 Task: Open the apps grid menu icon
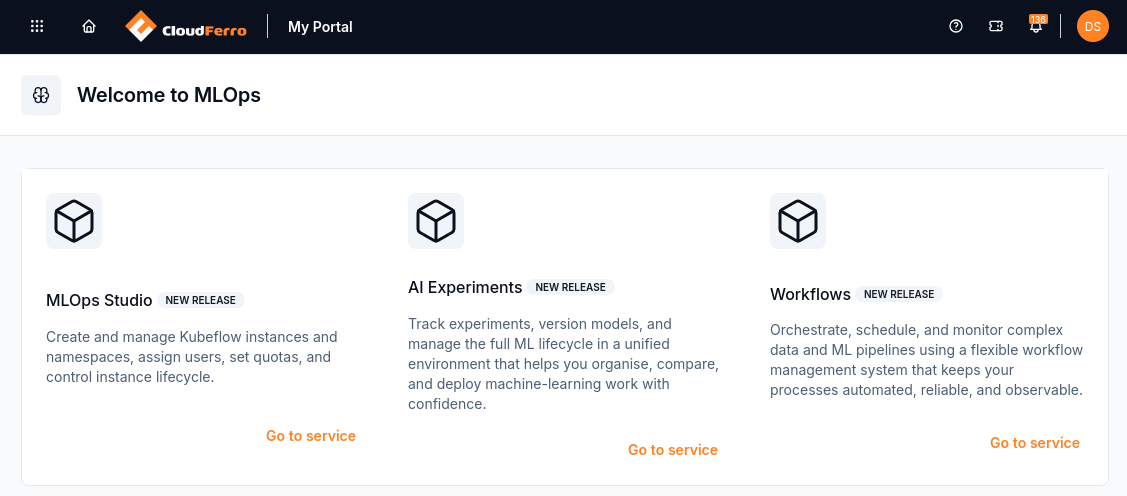click(37, 27)
